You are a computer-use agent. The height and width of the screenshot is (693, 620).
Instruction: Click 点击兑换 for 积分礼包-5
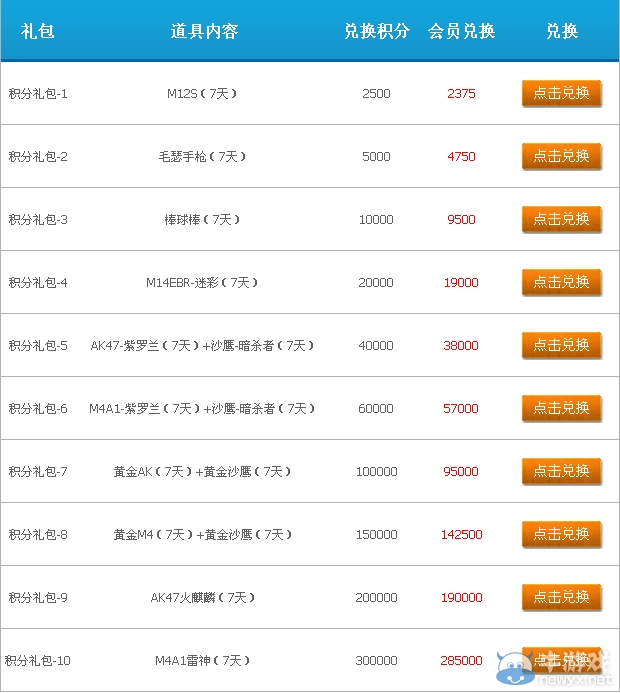tap(561, 345)
